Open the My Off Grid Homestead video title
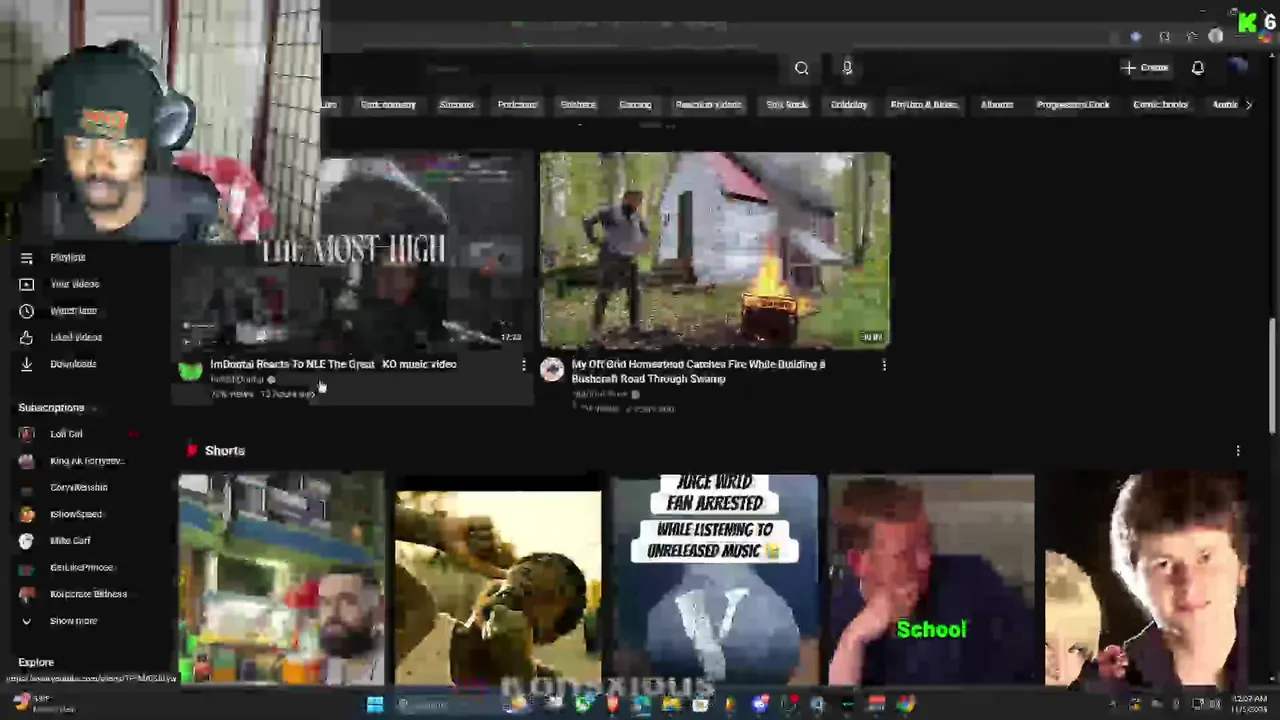Screen dimensions: 1280x720 click(698, 371)
